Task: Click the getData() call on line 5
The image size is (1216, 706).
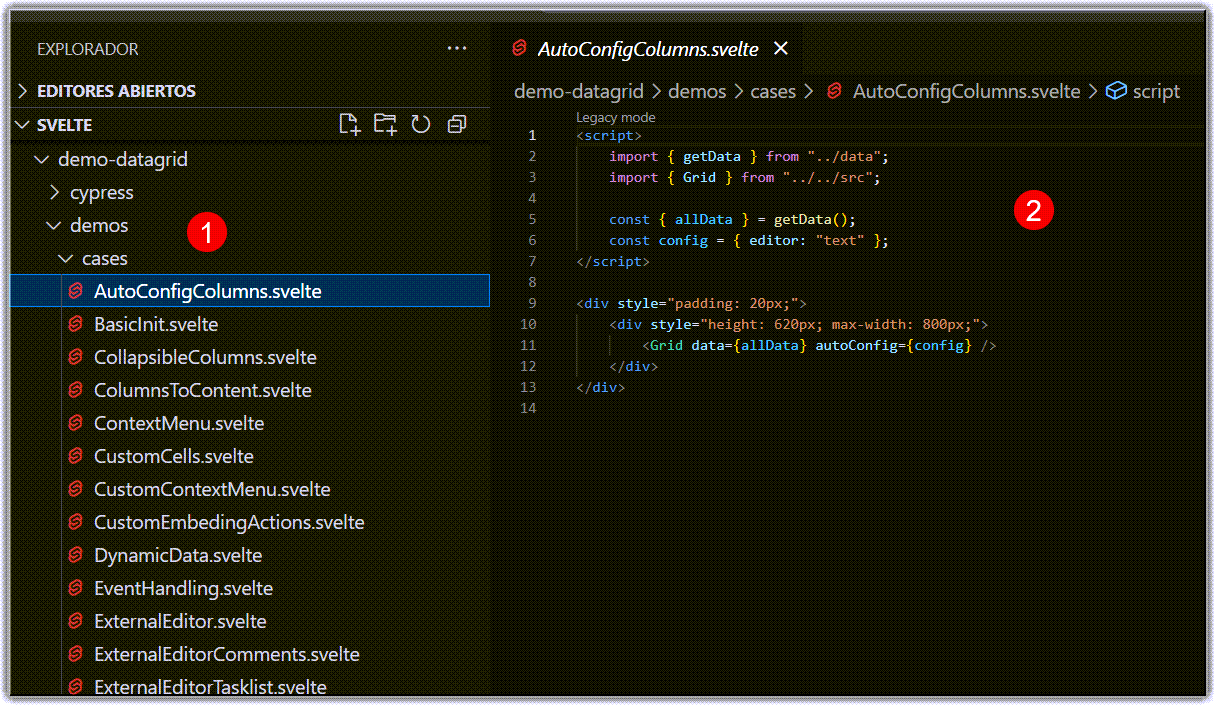Action: pos(815,219)
